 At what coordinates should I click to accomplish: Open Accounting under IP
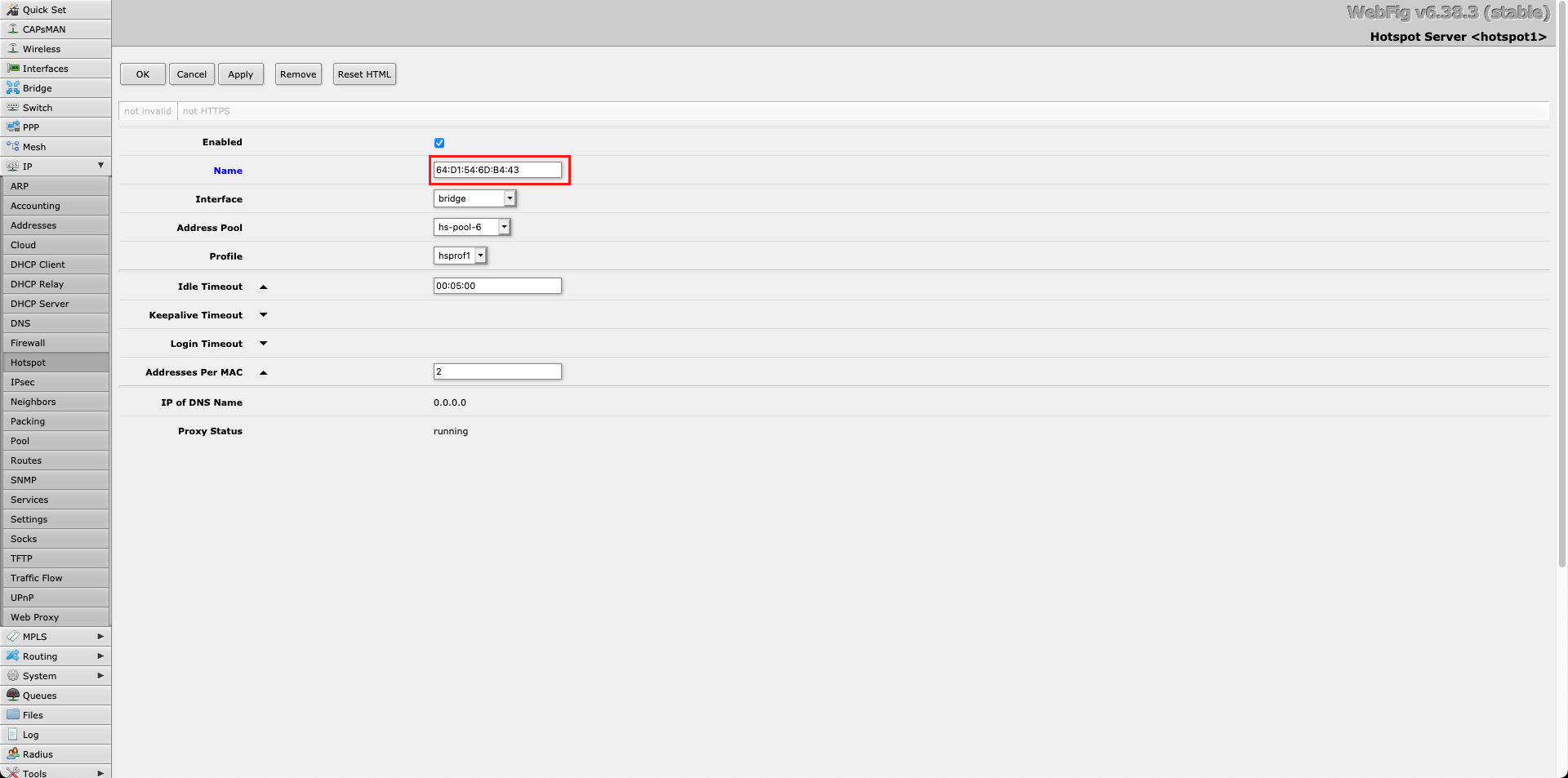tap(56, 206)
